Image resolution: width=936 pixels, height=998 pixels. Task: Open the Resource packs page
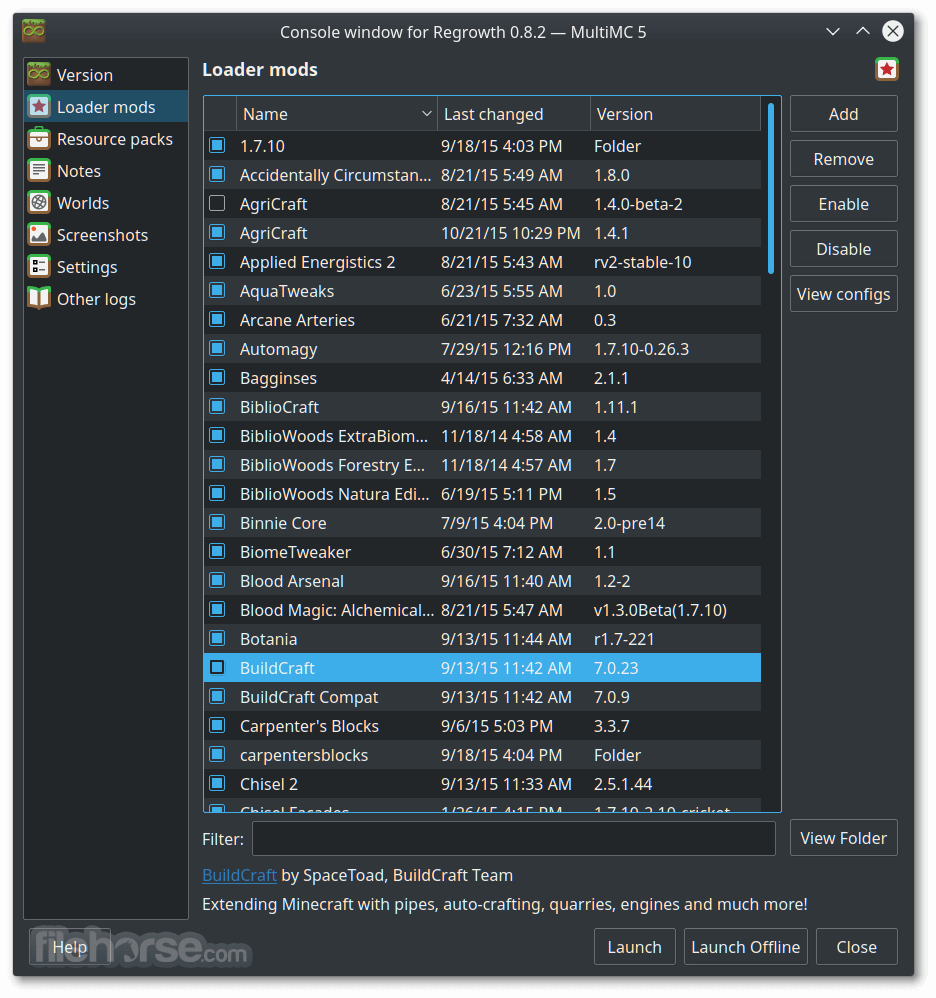(x=106, y=138)
